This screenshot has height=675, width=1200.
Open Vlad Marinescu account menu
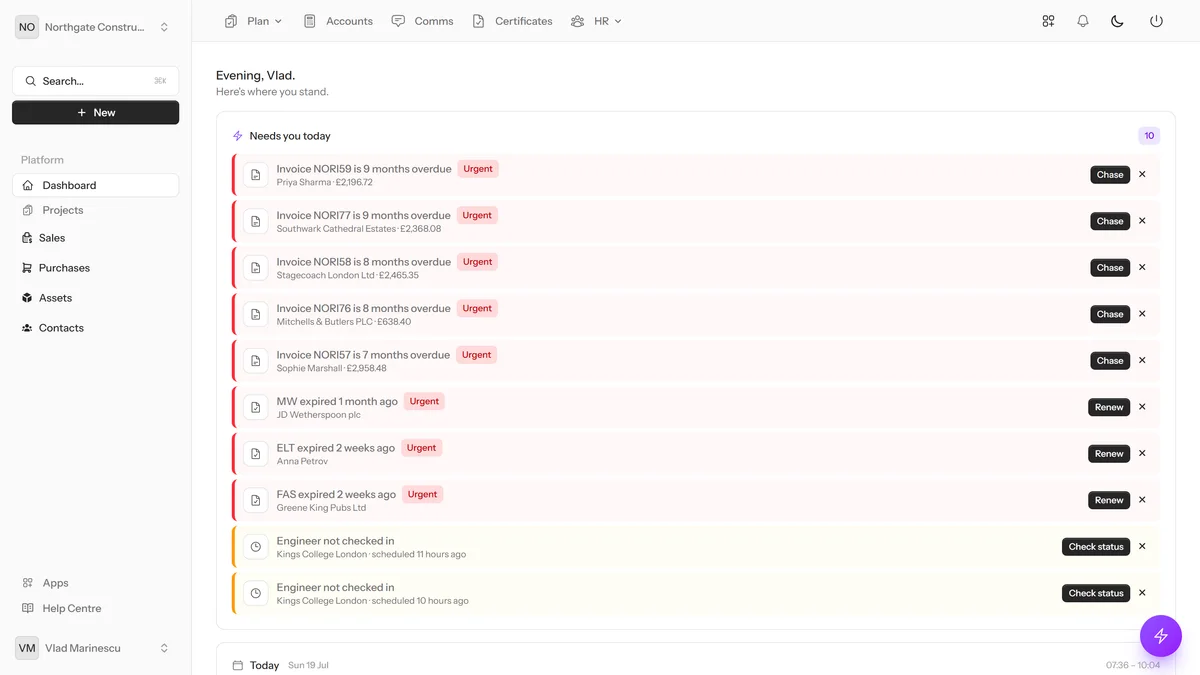pyautogui.click(x=95, y=648)
